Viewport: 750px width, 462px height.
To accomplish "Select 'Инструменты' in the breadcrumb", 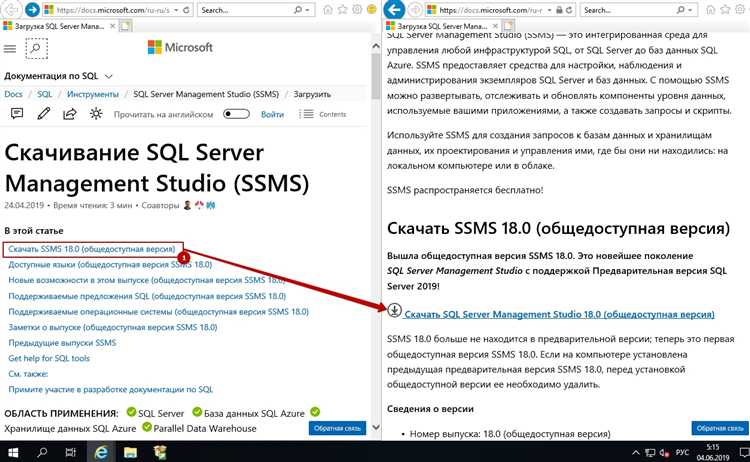I will (97, 95).
